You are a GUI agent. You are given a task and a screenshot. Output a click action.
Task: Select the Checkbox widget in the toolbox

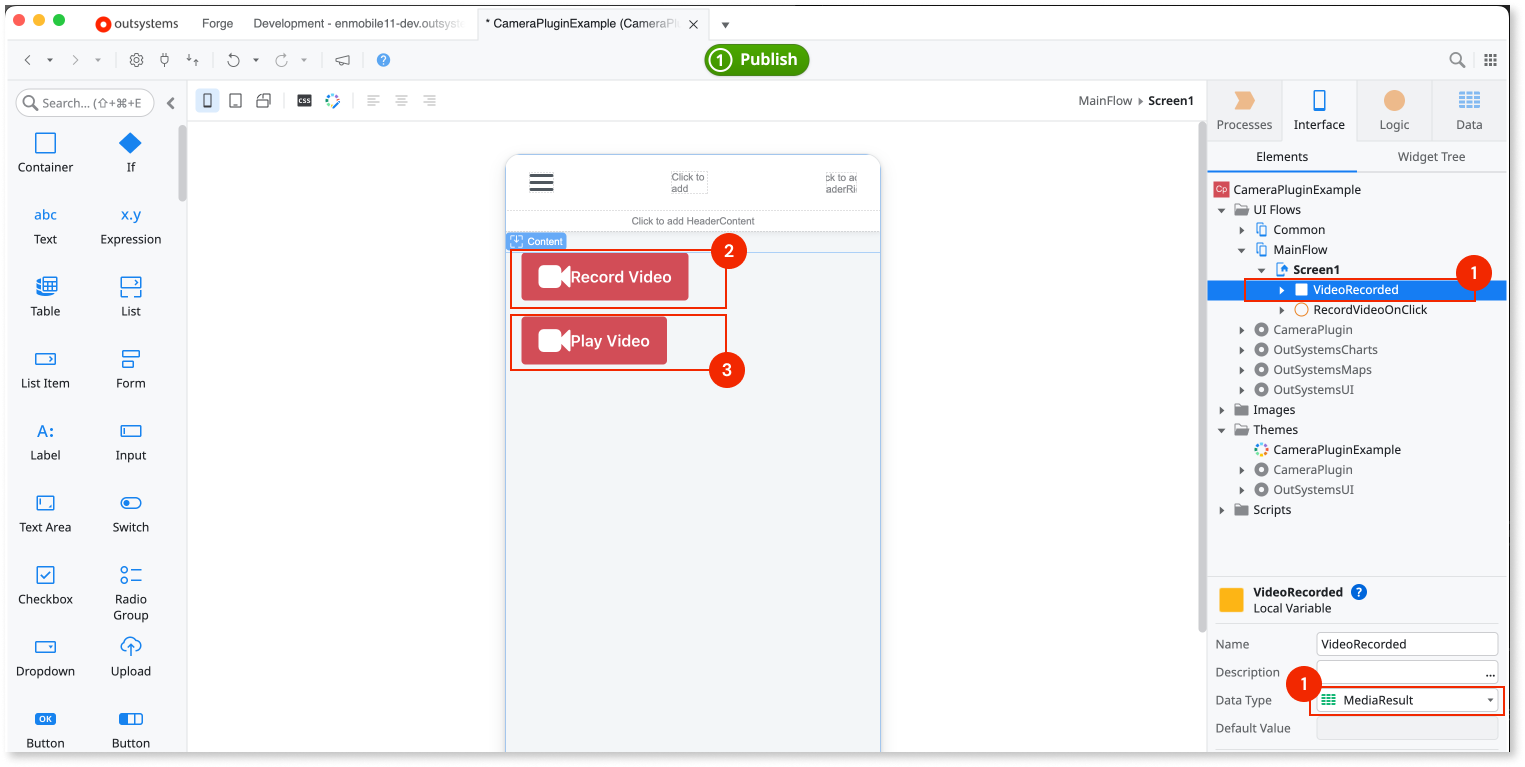pyautogui.click(x=45, y=585)
